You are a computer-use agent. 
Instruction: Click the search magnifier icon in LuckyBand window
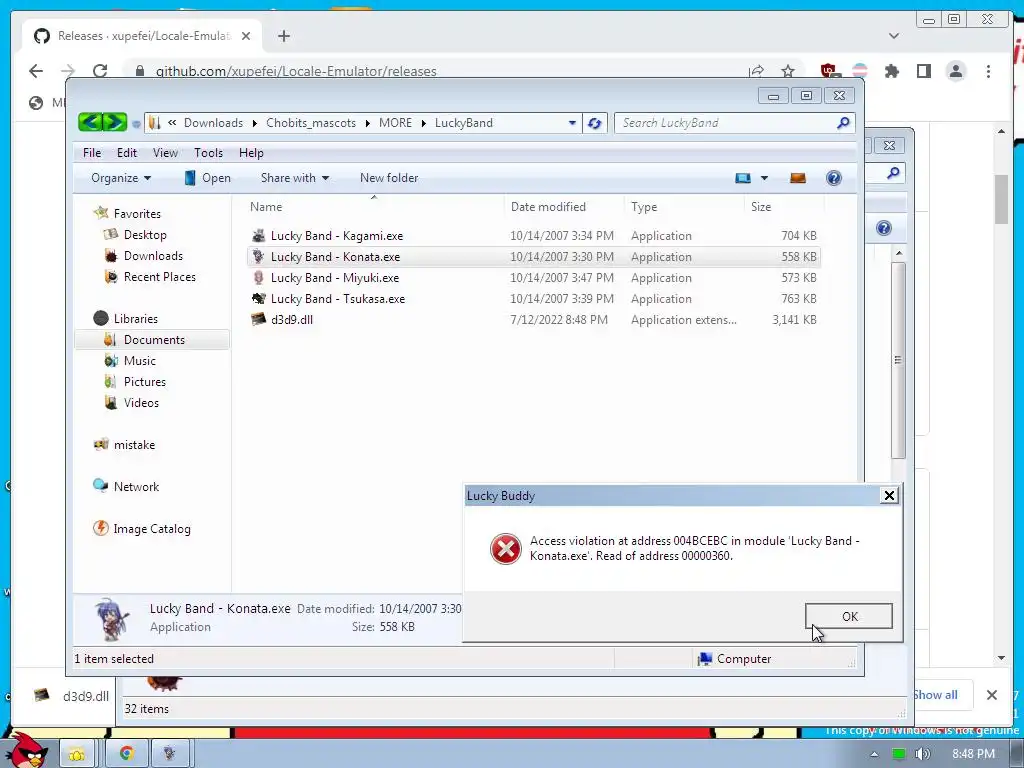pos(843,123)
